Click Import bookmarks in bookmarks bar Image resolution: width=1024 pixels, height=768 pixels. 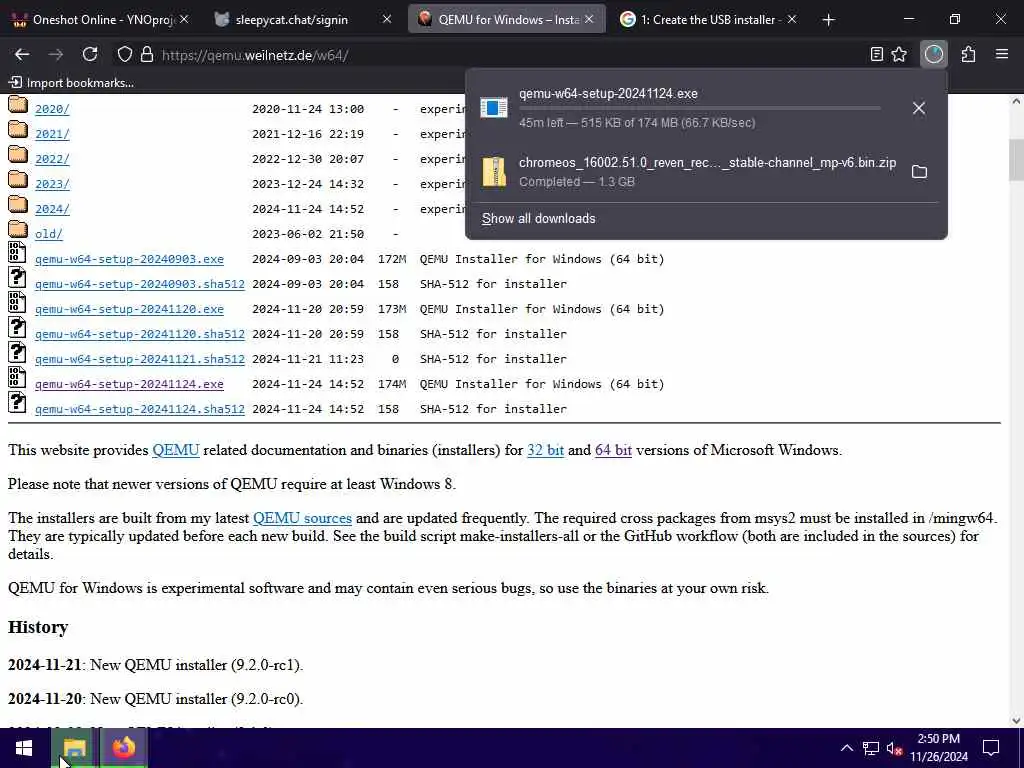(71, 83)
